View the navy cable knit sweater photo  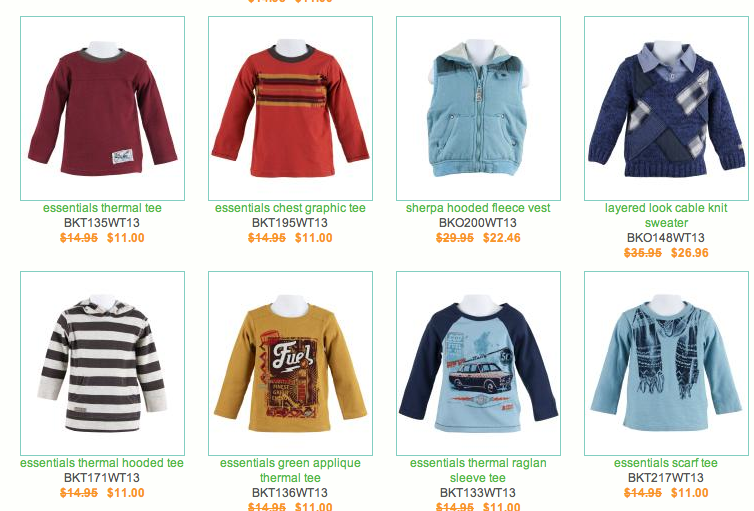pos(666,109)
